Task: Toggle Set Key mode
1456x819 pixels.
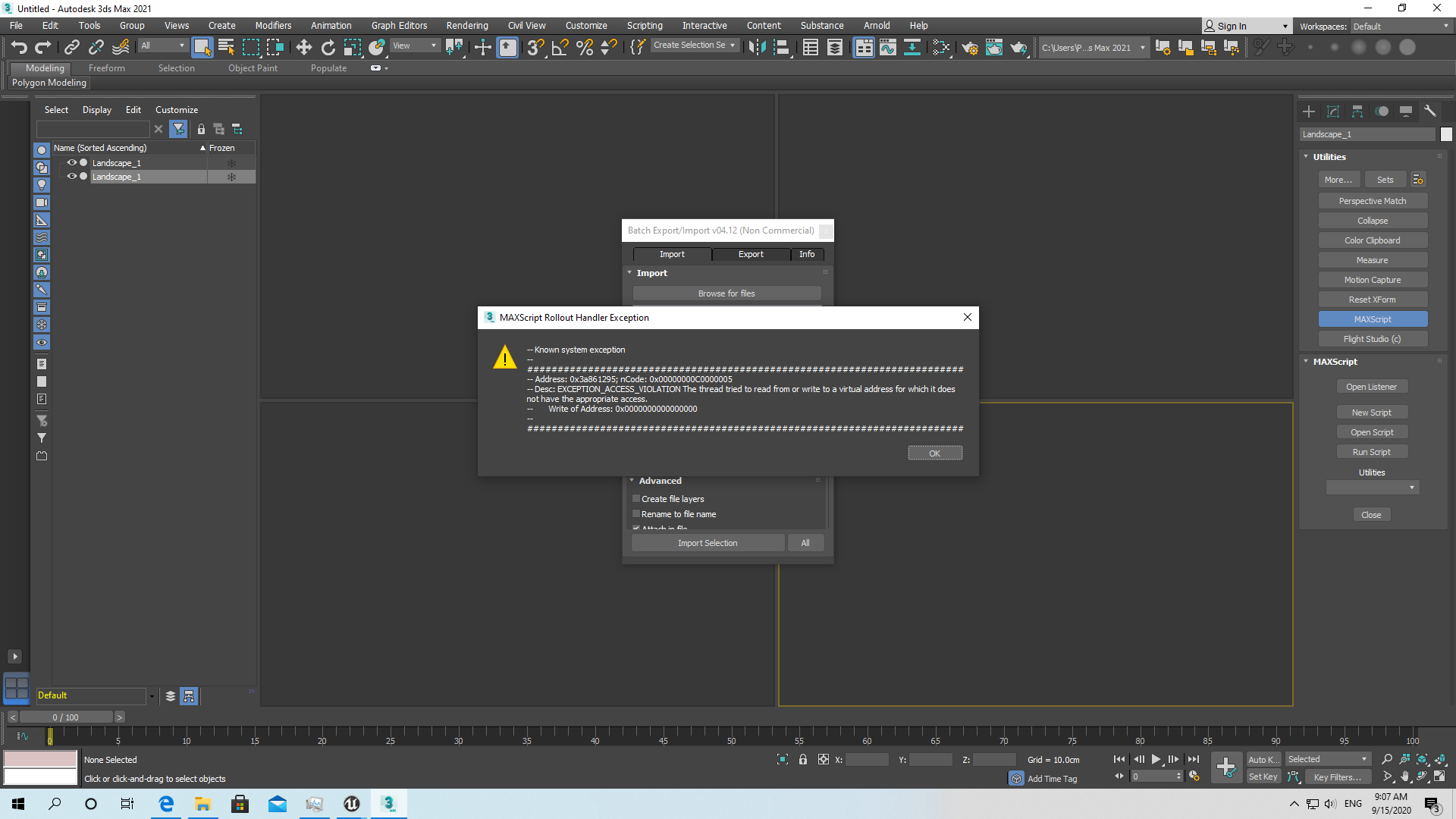Action: pos(1263,777)
